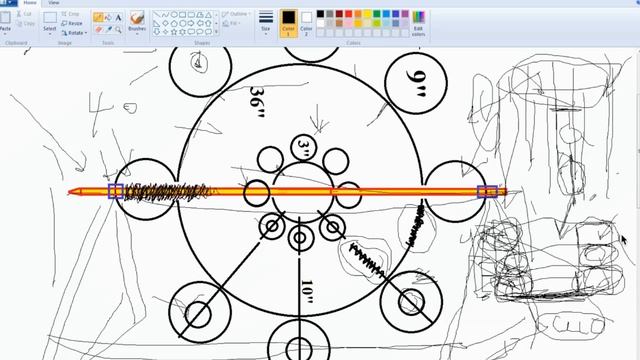The image size is (640, 360).
Task: Choose the Left arrow shape
Action: point(200,23)
